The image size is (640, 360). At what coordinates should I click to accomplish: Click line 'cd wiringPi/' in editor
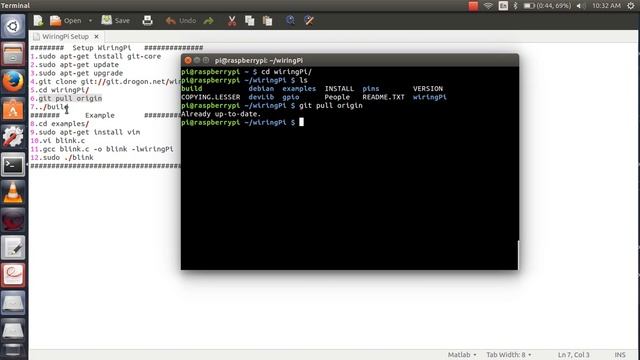[63, 90]
